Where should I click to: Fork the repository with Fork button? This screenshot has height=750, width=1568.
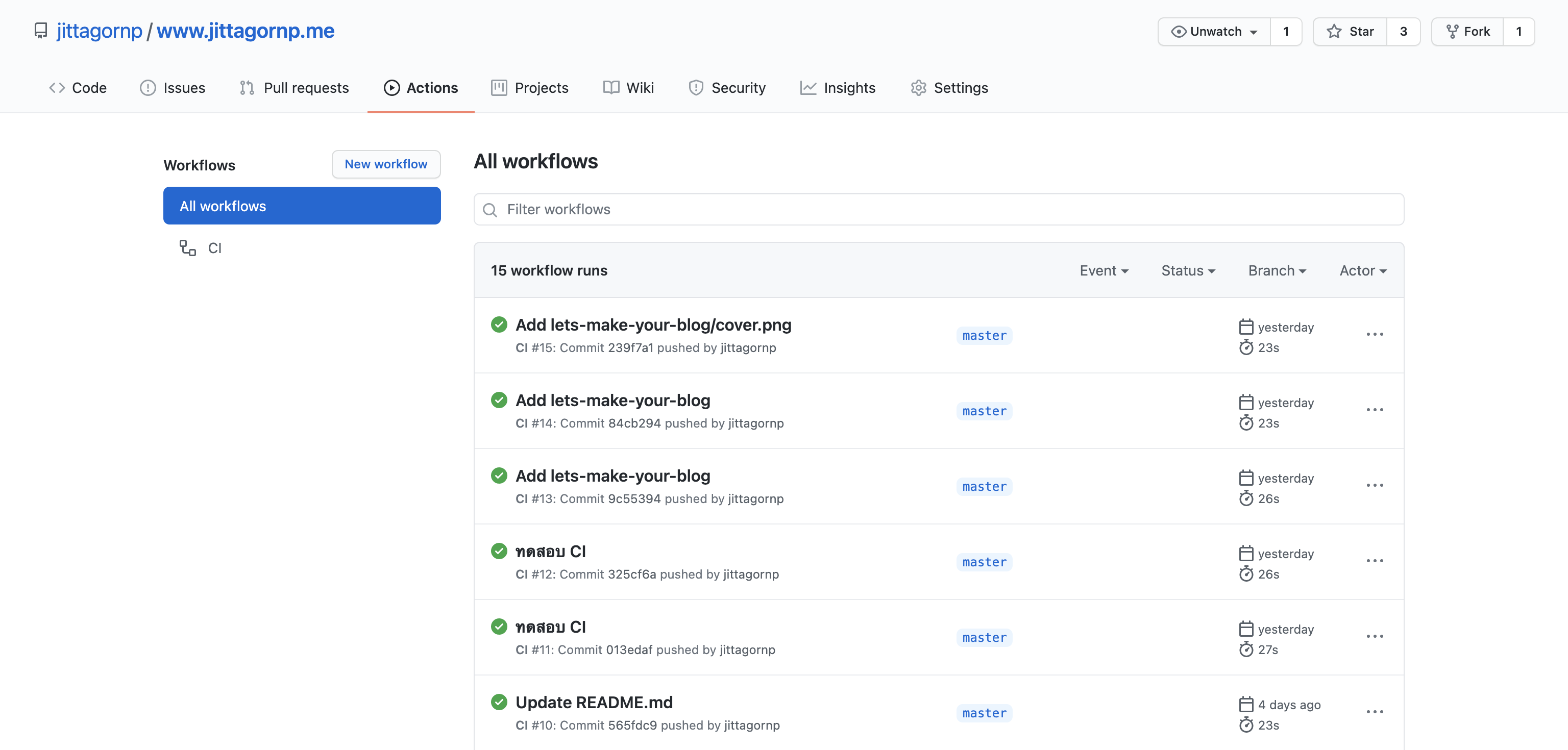[1467, 32]
